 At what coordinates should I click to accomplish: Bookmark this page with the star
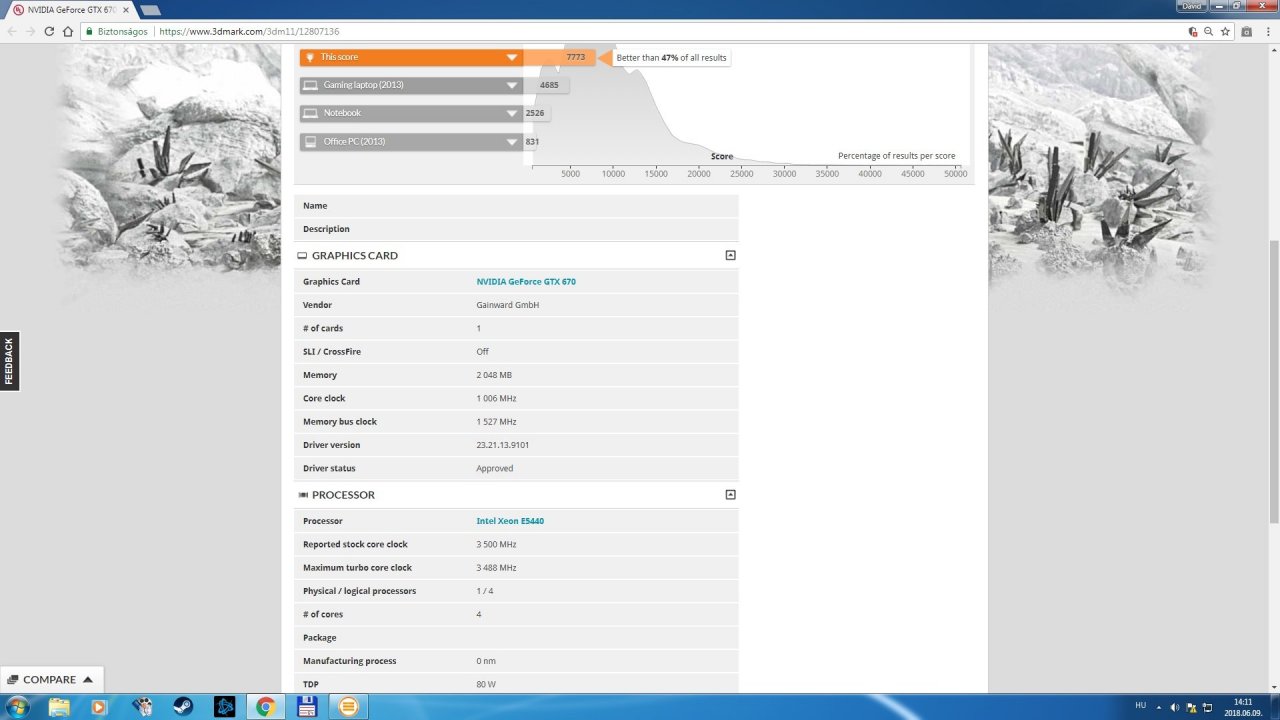pyautogui.click(x=1225, y=31)
